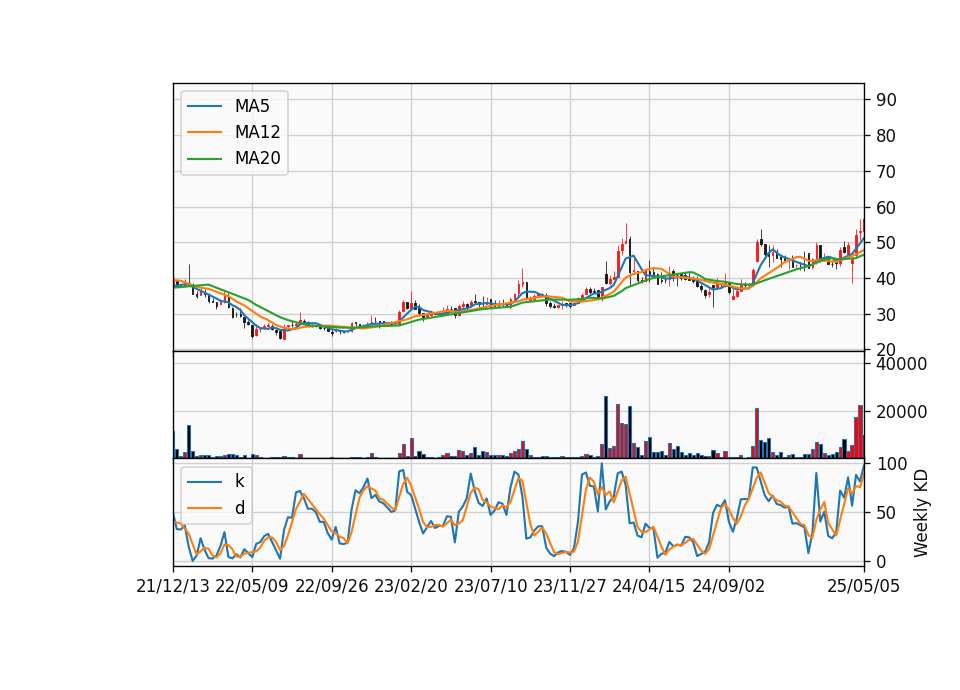Click the k legend label
This screenshot has height=690, width=960.
click(x=239, y=481)
